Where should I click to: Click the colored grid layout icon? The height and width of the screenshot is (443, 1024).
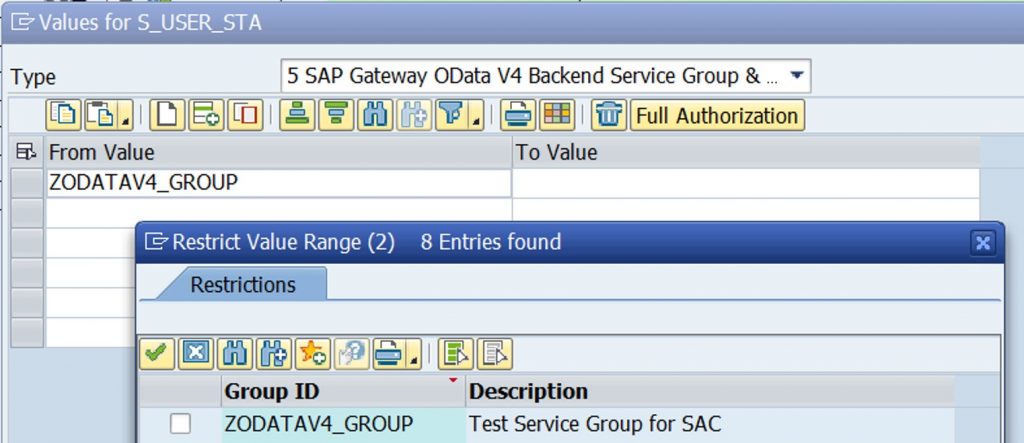[557, 115]
